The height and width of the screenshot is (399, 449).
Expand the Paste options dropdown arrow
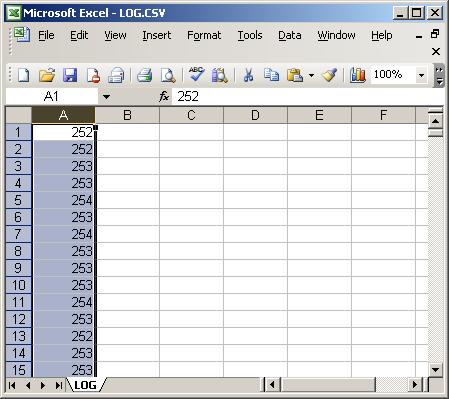pos(311,75)
